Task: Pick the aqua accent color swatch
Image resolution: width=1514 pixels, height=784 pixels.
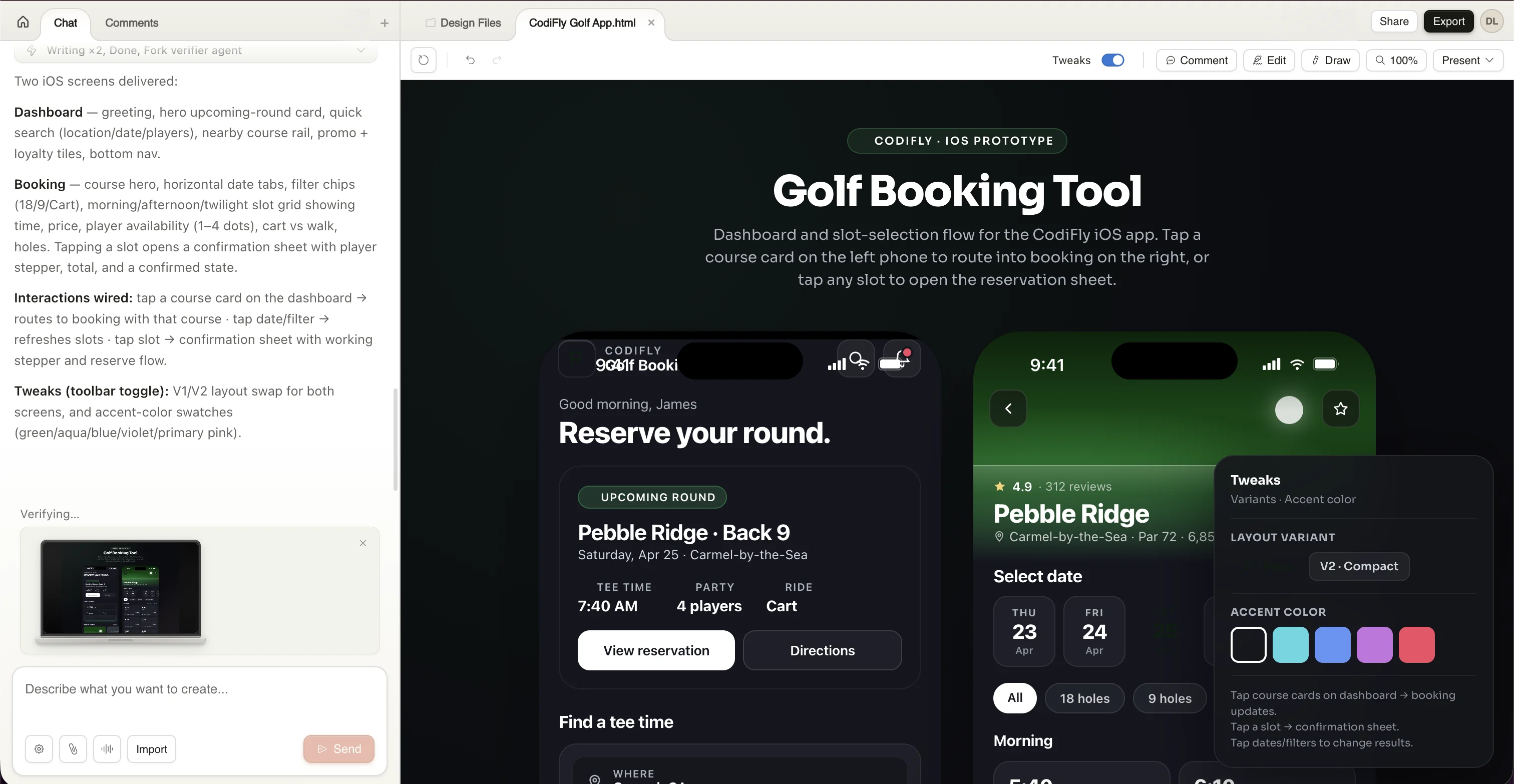Action: (1291, 645)
